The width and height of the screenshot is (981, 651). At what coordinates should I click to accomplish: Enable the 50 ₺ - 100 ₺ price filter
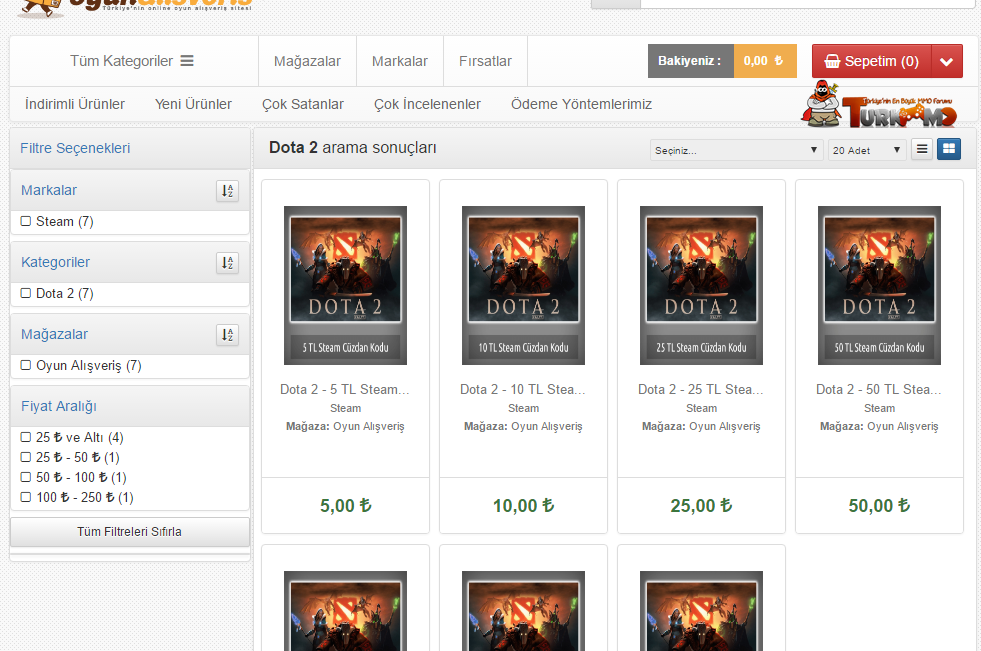[x=26, y=477]
